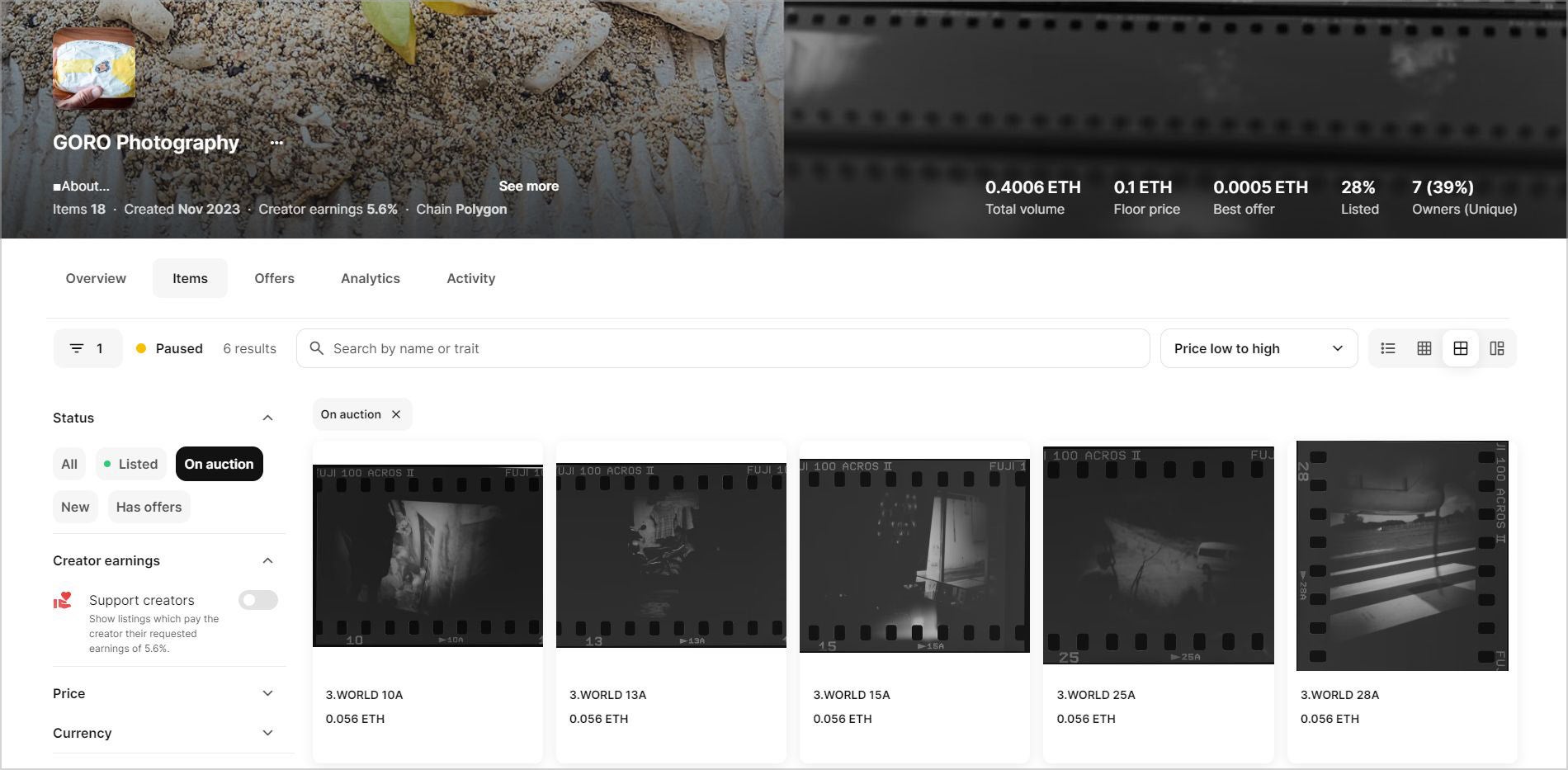Open the Price low to high sort dropdown
The height and width of the screenshot is (770, 1568).
(x=1259, y=348)
